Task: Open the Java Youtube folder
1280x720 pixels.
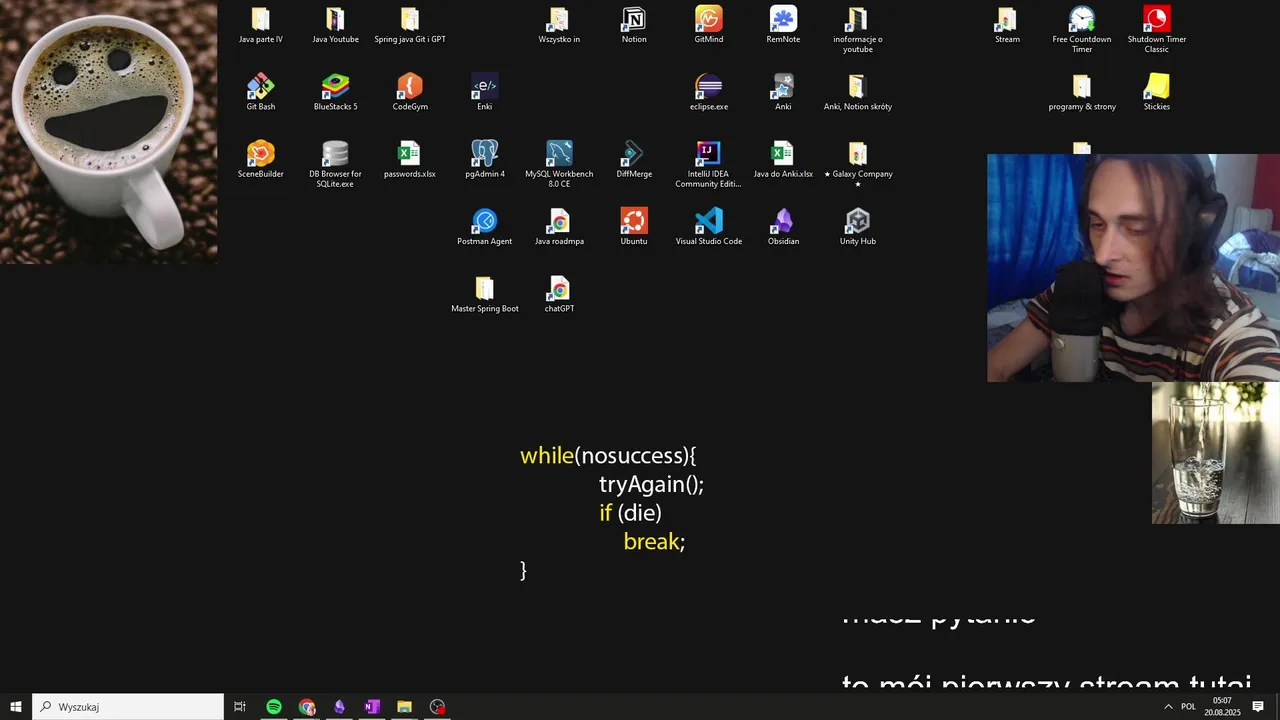Action: pos(335,26)
